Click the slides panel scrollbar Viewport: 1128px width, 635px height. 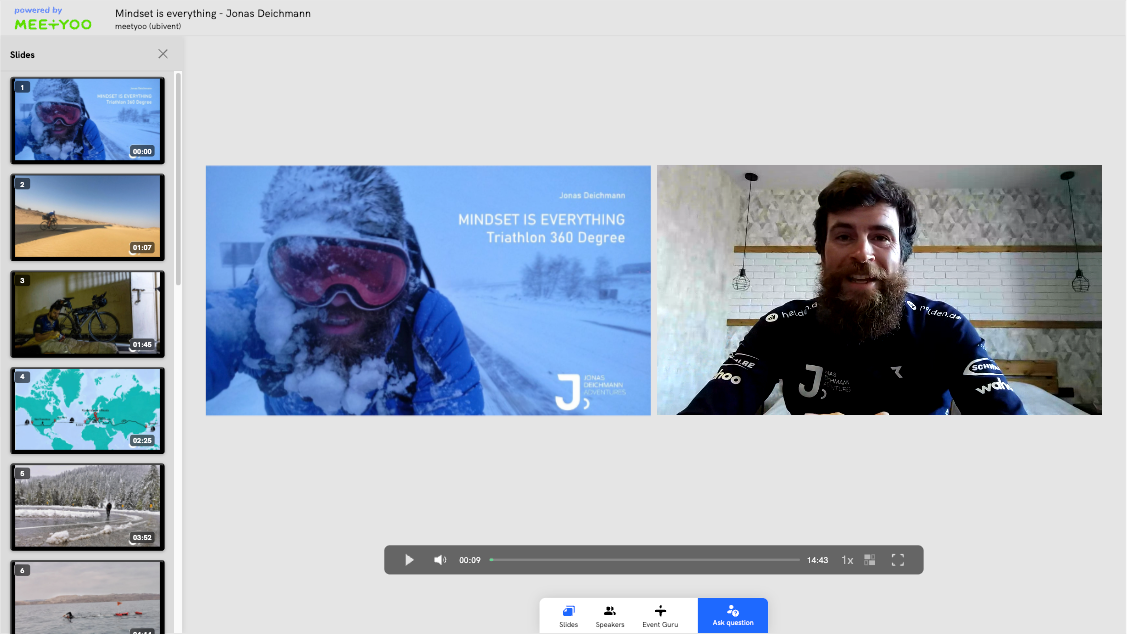pyautogui.click(x=178, y=180)
